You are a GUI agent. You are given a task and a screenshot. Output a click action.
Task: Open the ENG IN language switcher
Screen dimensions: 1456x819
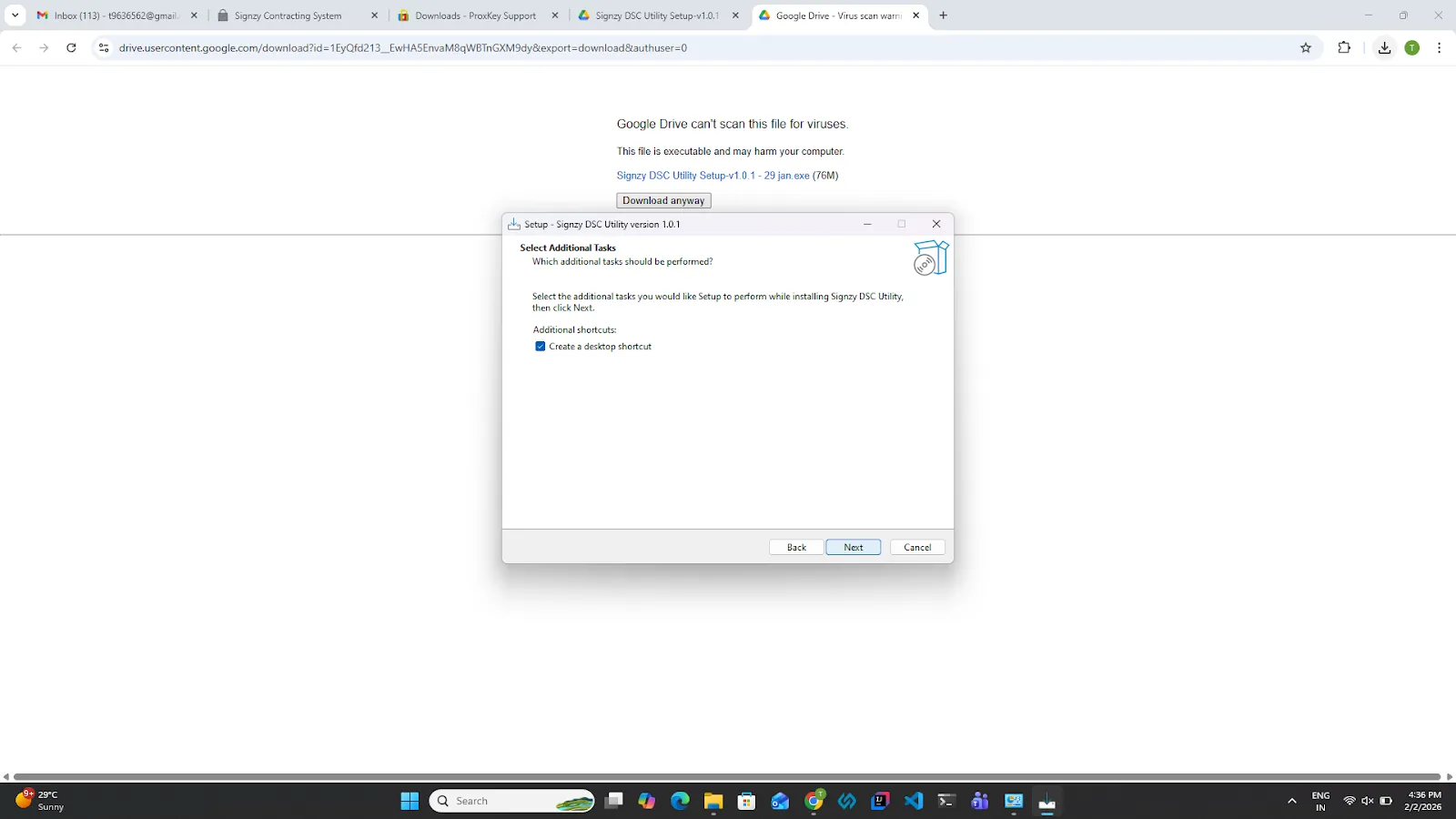pos(1320,801)
